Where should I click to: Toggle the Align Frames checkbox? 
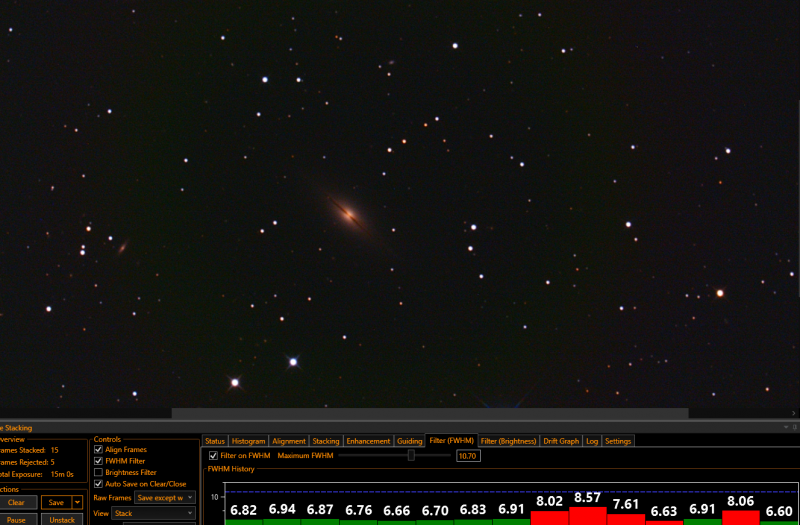98,449
